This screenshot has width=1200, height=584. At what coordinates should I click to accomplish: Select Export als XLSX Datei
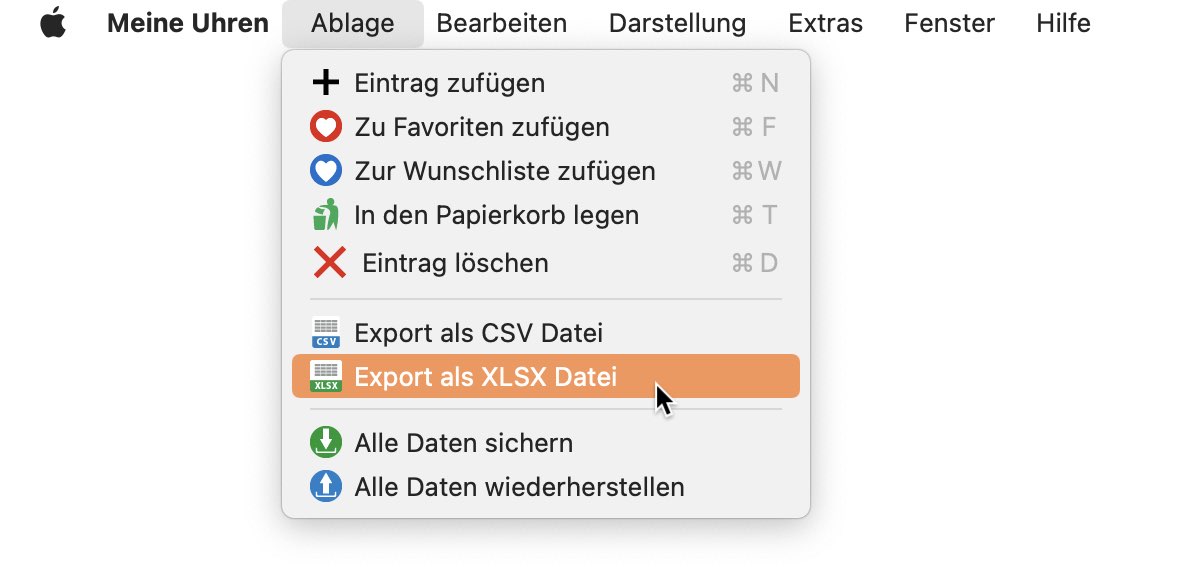(x=546, y=377)
